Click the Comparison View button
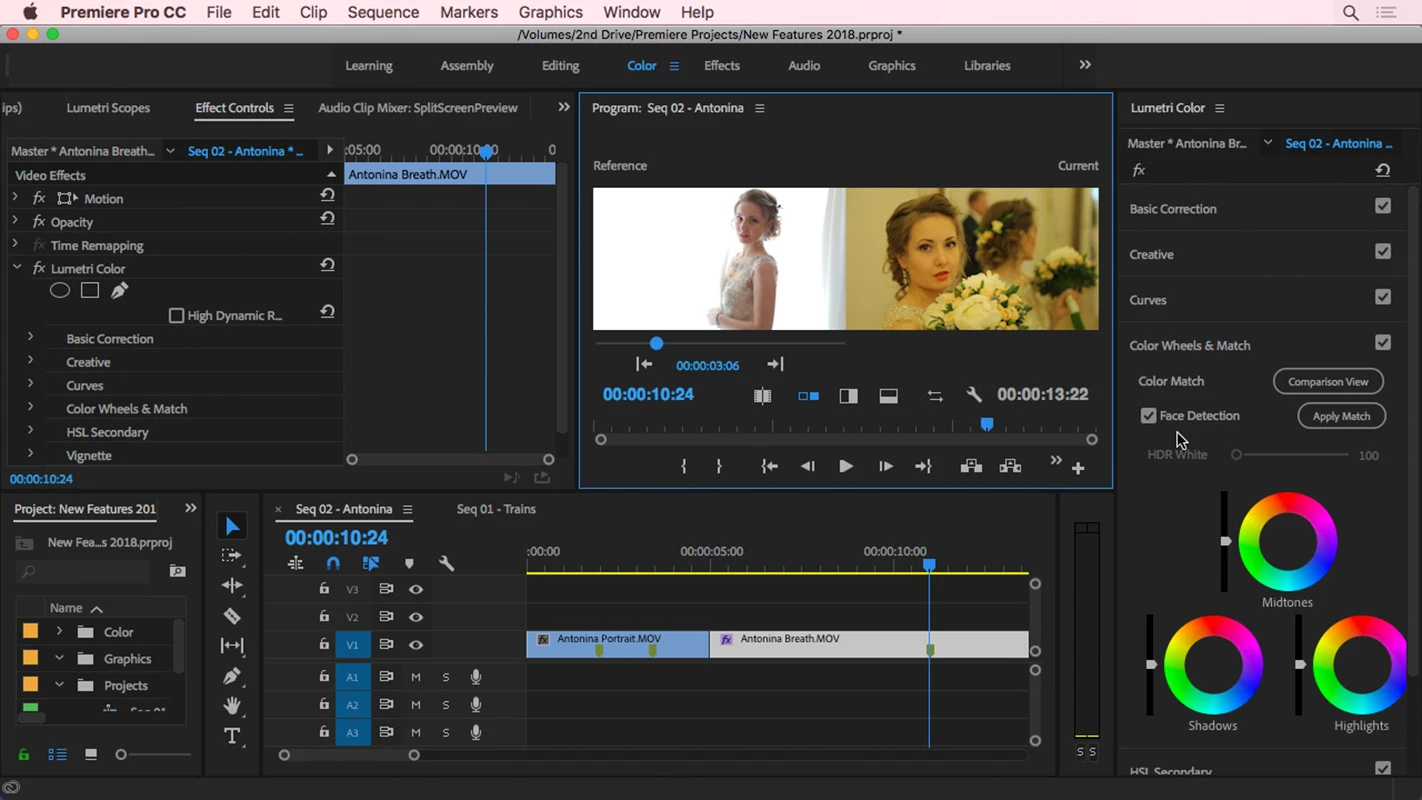The image size is (1422, 800). click(x=1328, y=382)
